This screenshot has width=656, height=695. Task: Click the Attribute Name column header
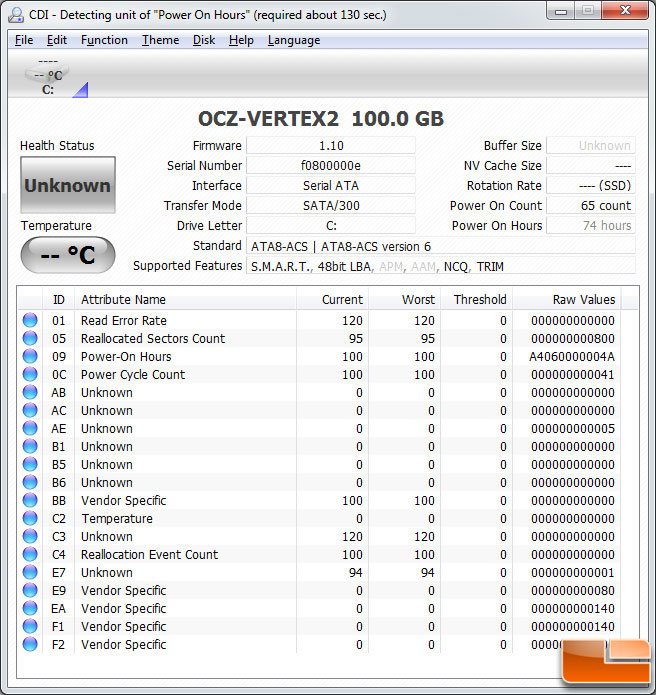pos(185,300)
